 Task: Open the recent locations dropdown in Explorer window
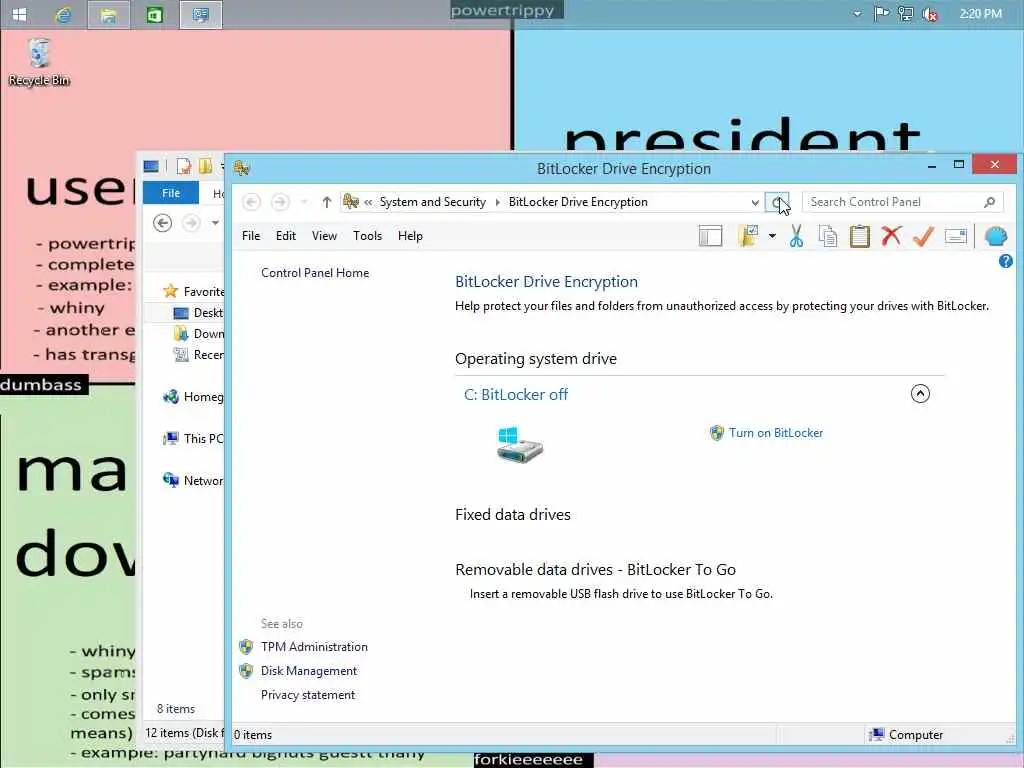(x=215, y=223)
